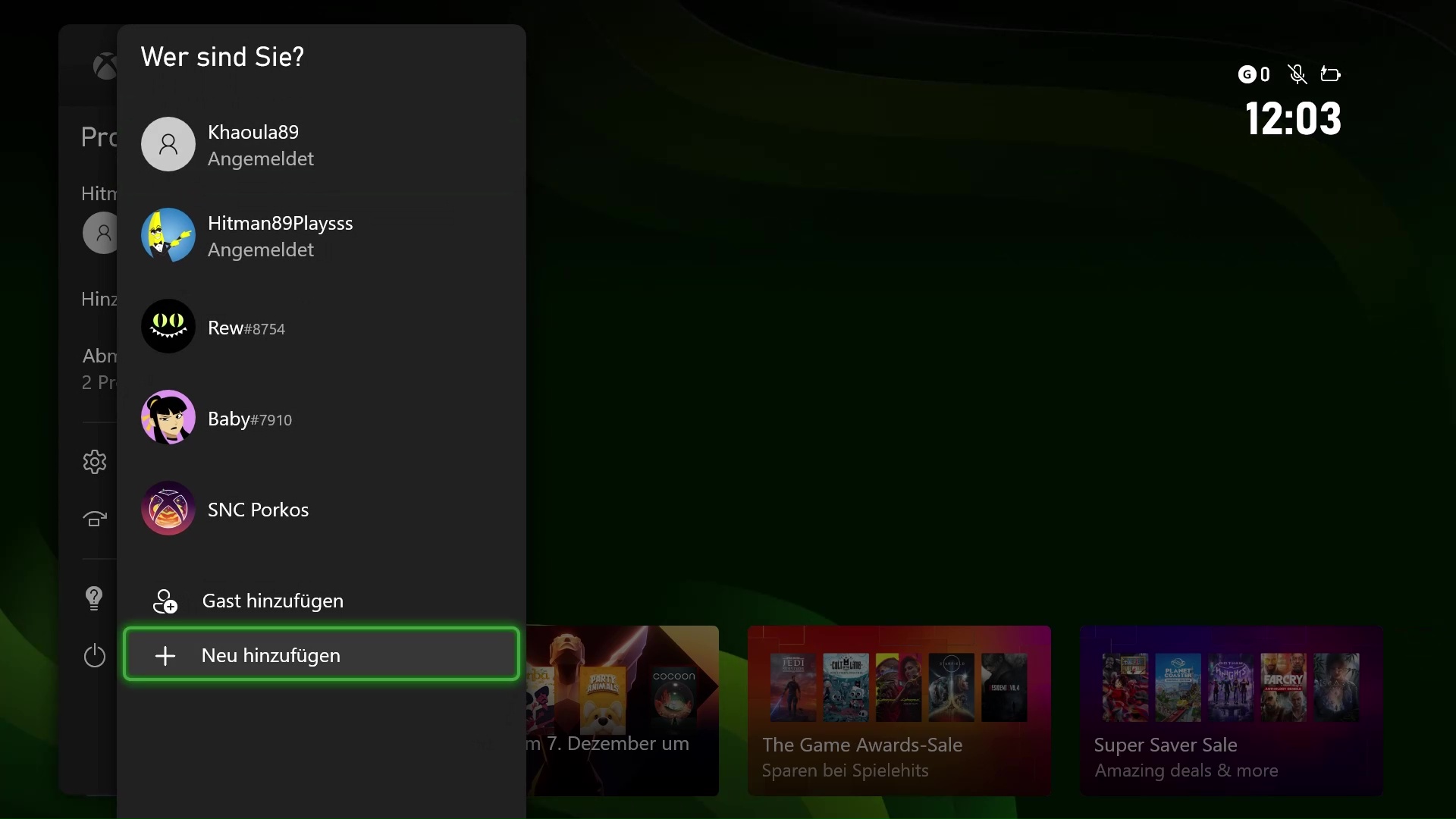Click the Gamerscore G icon
This screenshot has width=1456, height=819.
pos(1247,74)
